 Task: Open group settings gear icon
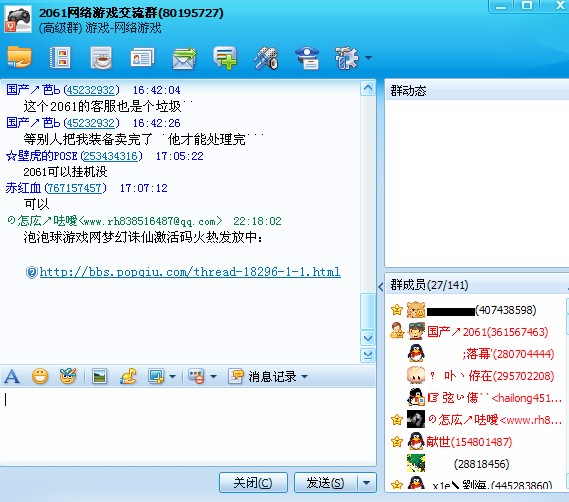coord(347,58)
